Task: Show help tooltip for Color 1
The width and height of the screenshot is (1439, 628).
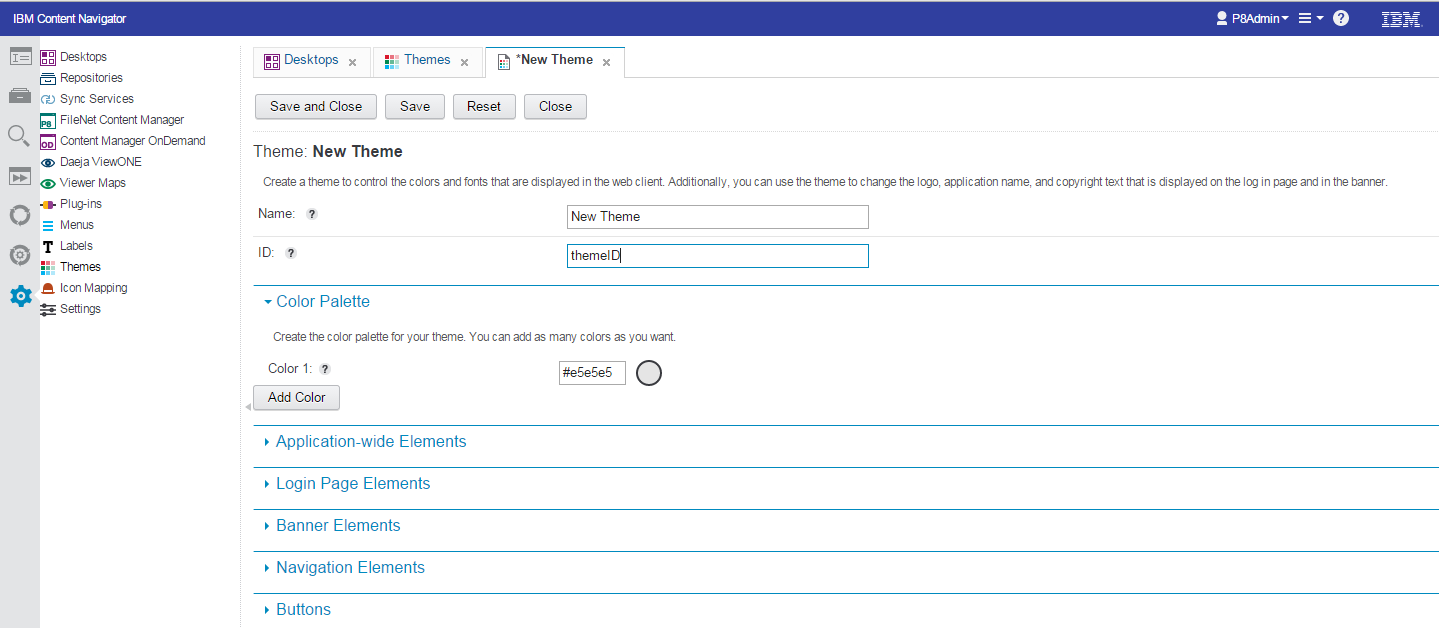Action: pyautogui.click(x=325, y=369)
